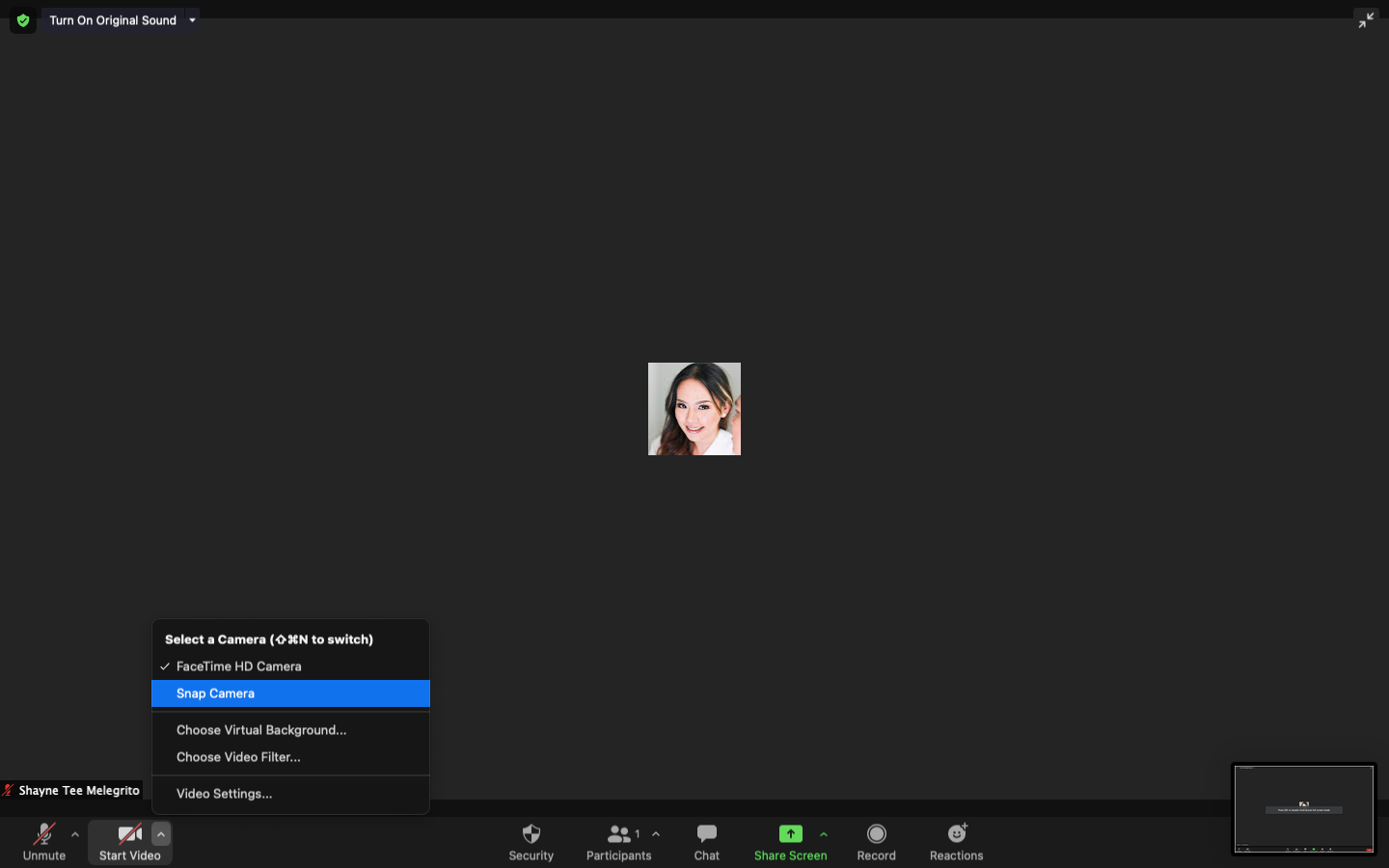
Task: Exit full screen via top-right arrows icon
Action: pos(1366,20)
